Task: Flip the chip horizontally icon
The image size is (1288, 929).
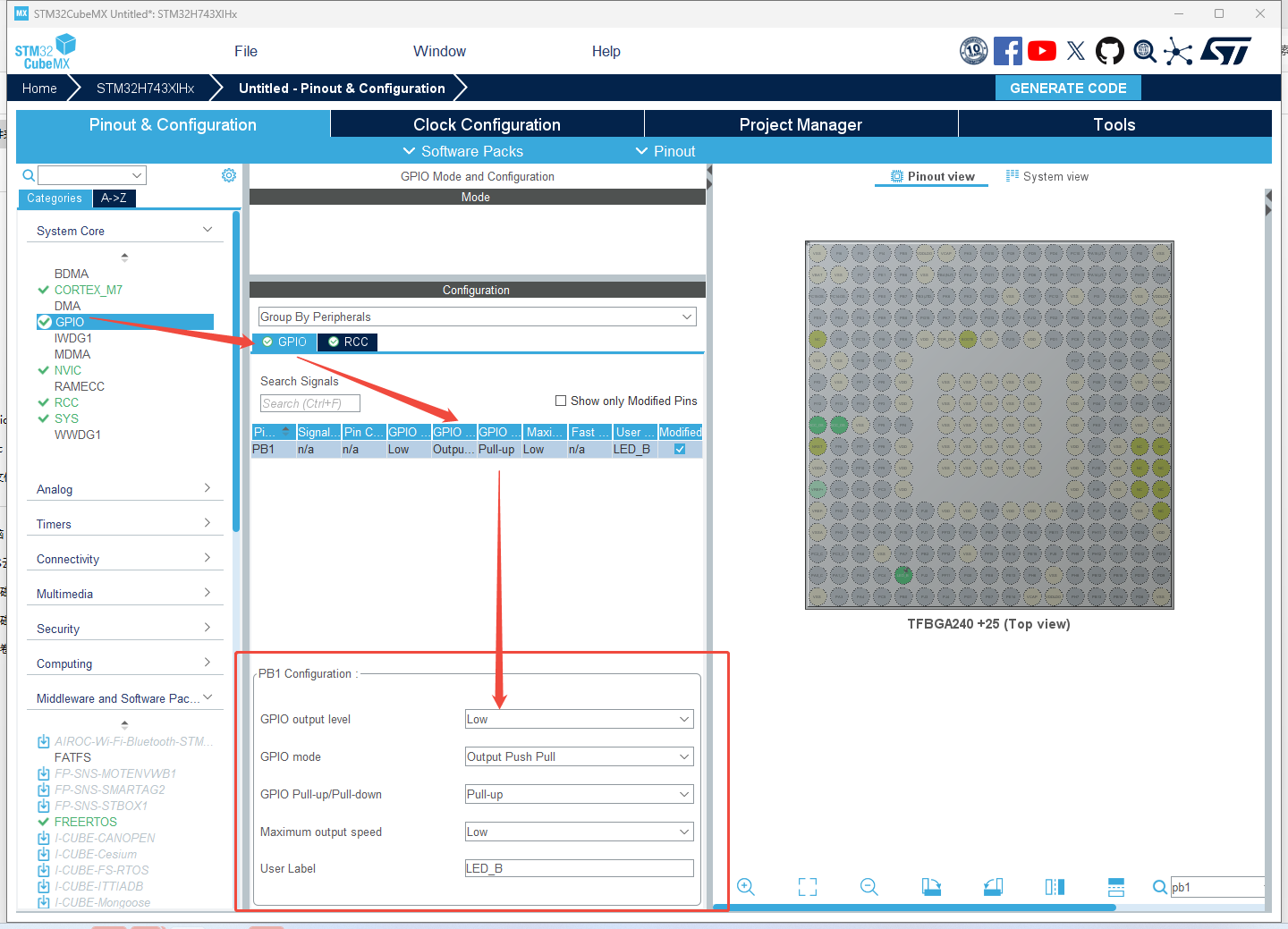Action: [1055, 887]
